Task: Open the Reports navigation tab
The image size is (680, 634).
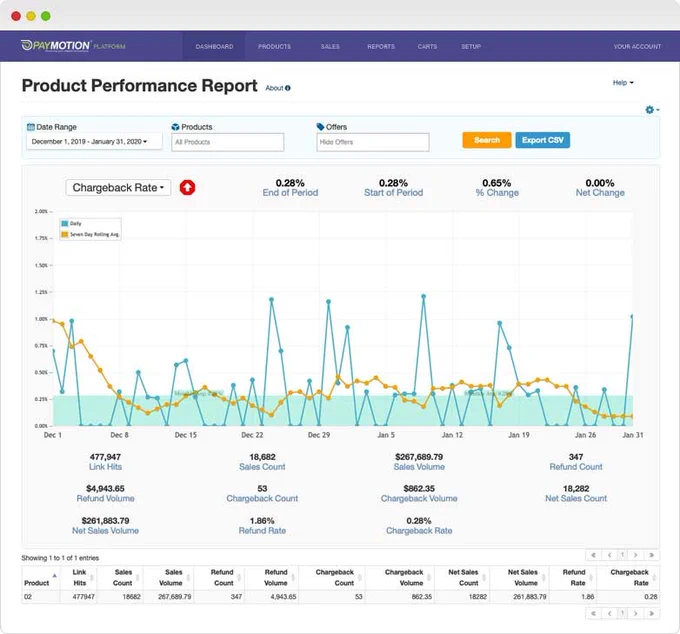Action: click(381, 46)
